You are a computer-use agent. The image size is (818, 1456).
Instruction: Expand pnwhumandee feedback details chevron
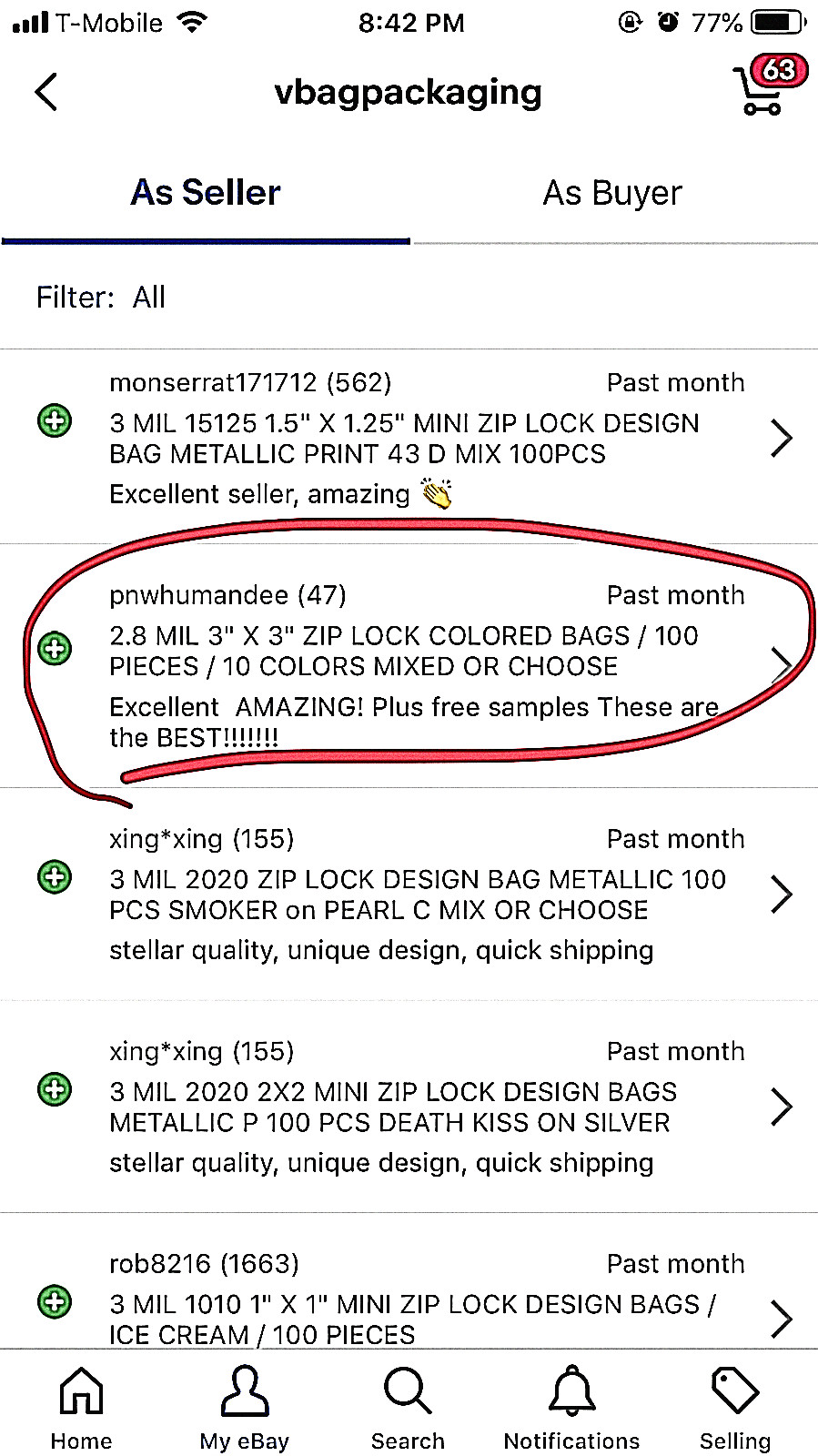(x=781, y=665)
